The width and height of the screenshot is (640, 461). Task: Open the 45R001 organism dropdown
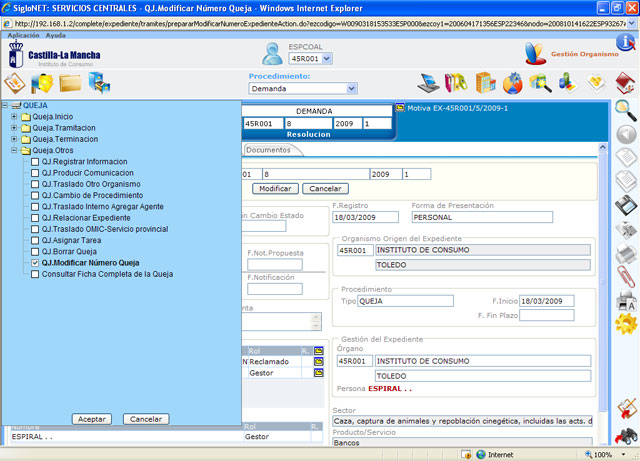coord(327,59)
